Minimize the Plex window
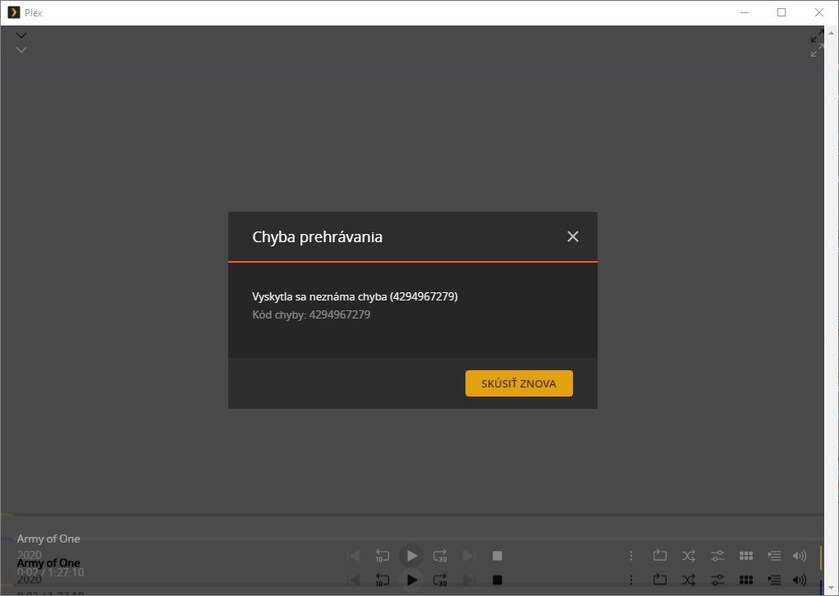The height and width of the screenshot is (596, 839). click(x=744, y=12)
